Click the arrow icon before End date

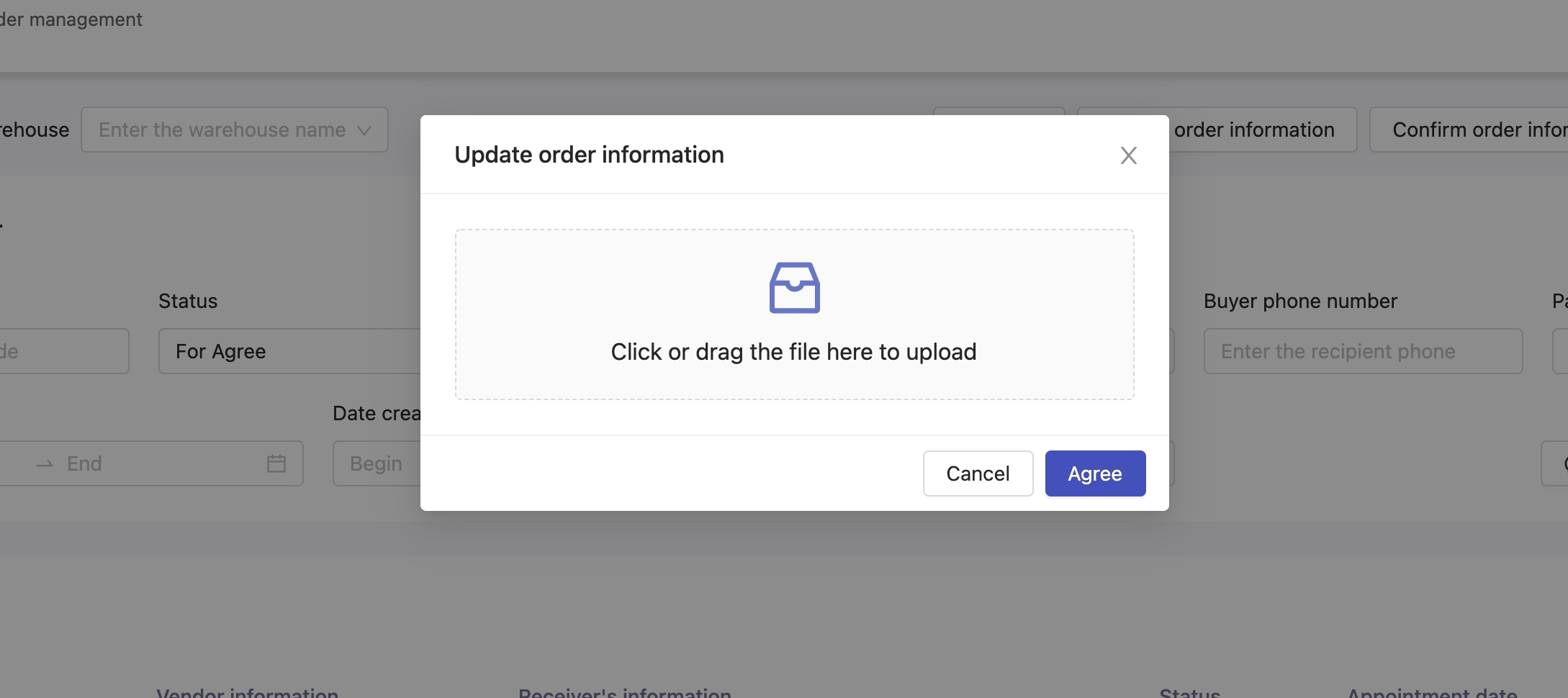(45, 464)
